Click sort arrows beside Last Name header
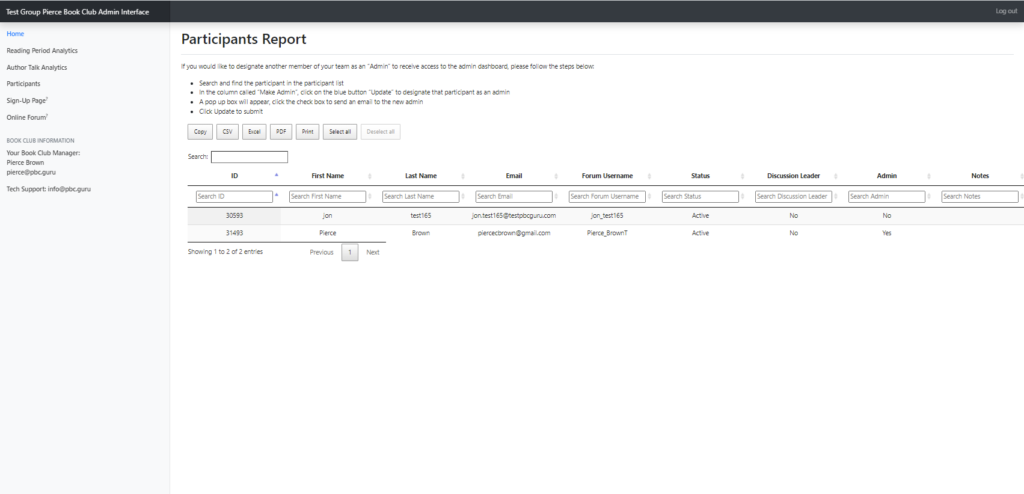 (463, 176)
